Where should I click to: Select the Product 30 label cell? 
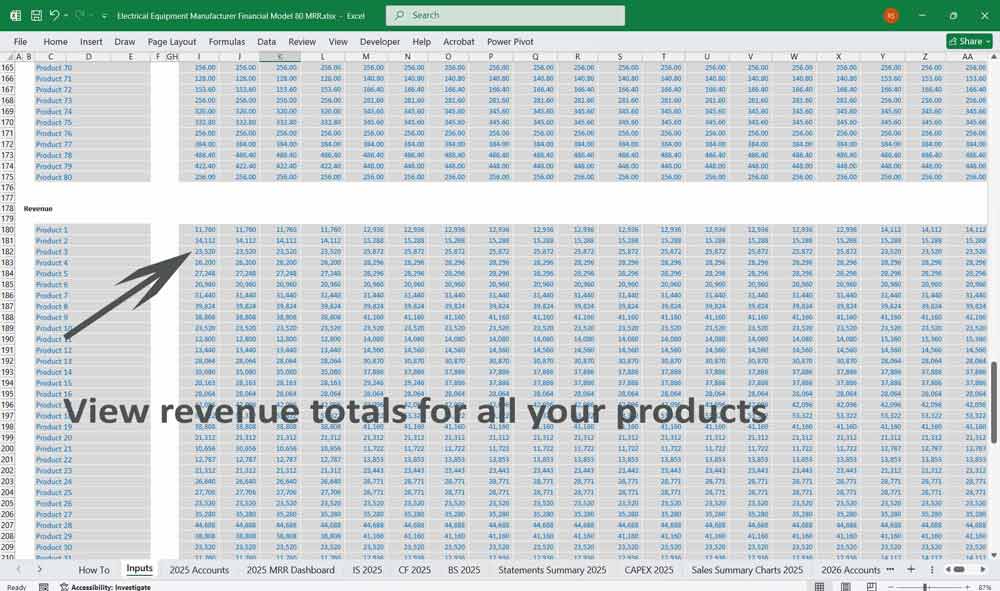tap(54, 547)
